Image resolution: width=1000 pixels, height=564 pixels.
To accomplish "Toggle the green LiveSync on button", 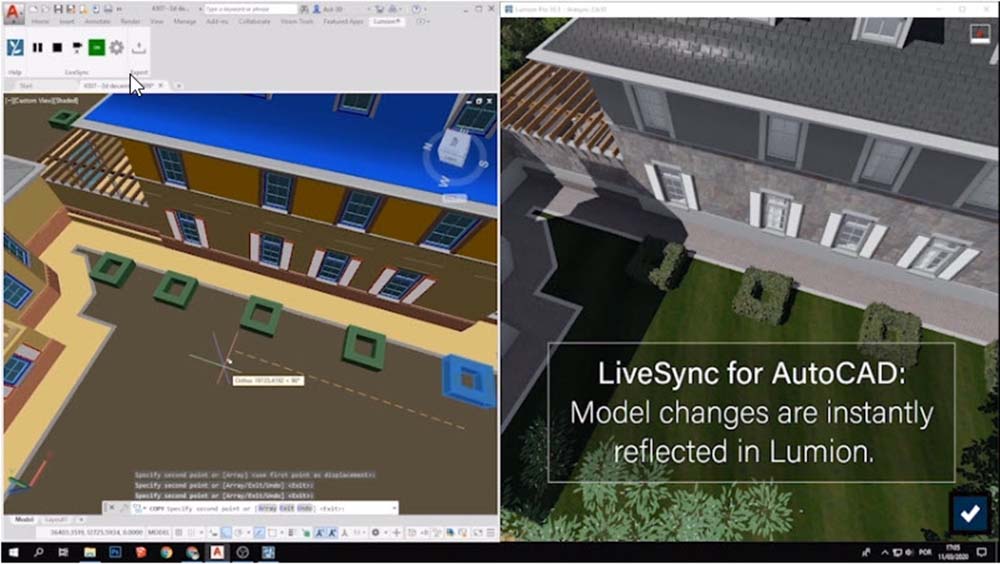I will (x=96, y=47).
